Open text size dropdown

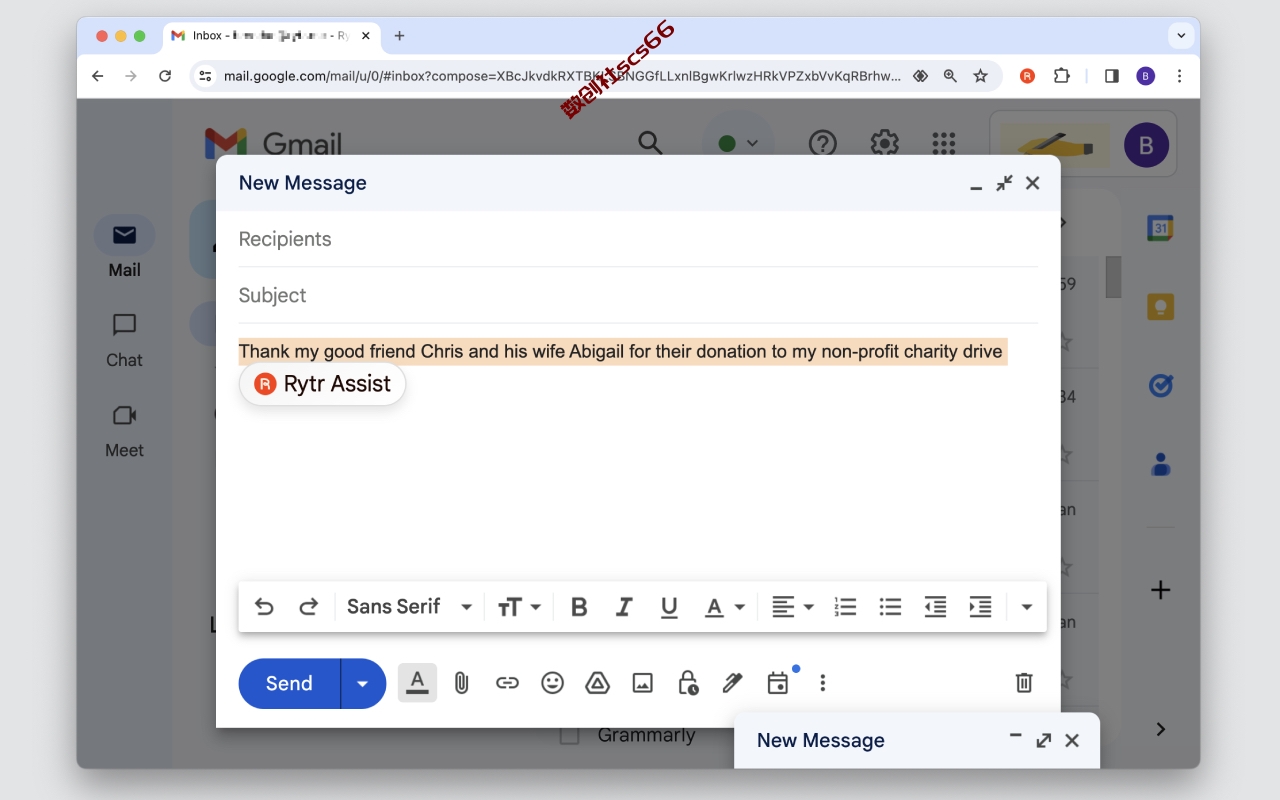519,606
